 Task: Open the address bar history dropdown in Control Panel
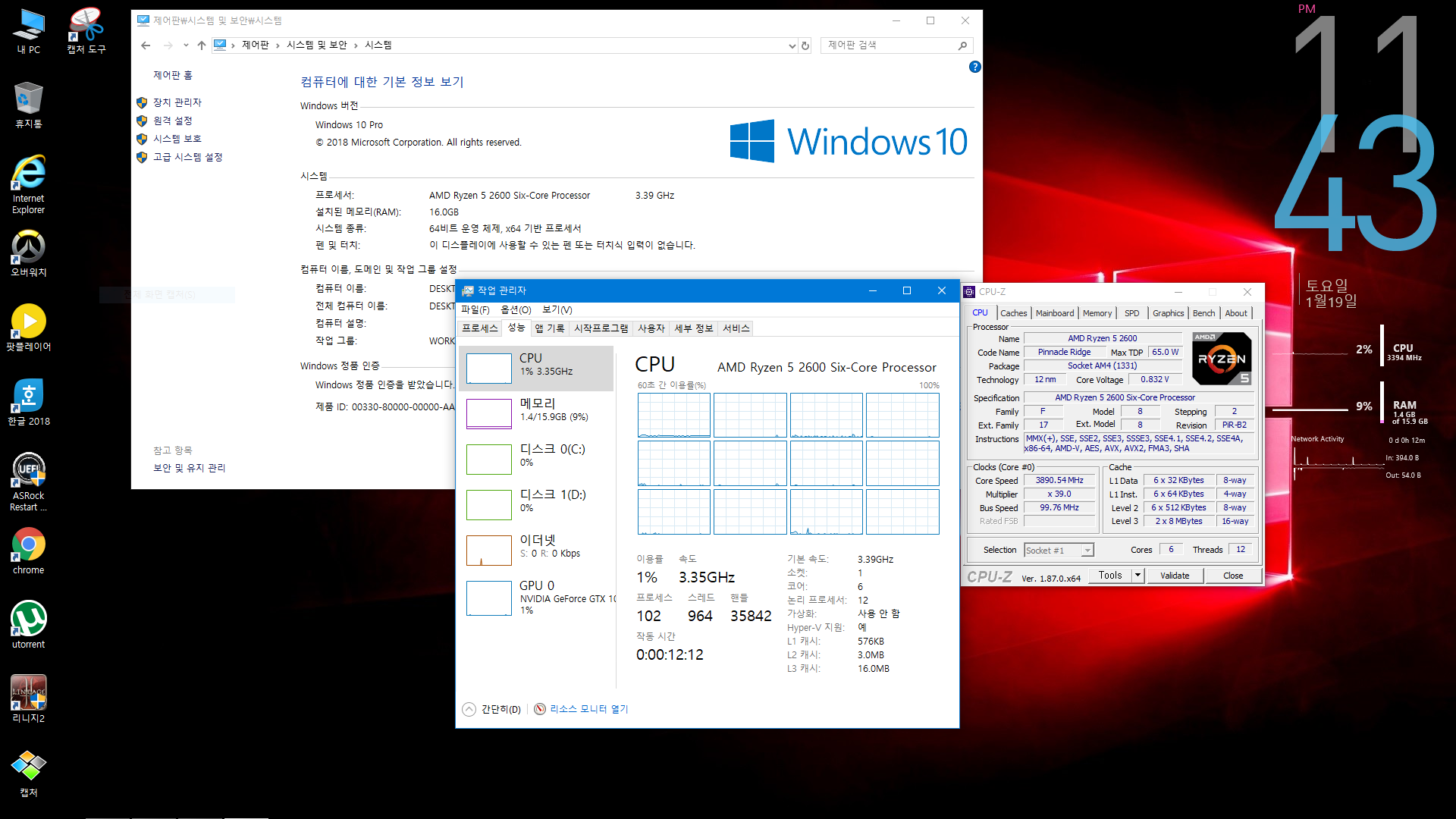[x=792, y=45]
